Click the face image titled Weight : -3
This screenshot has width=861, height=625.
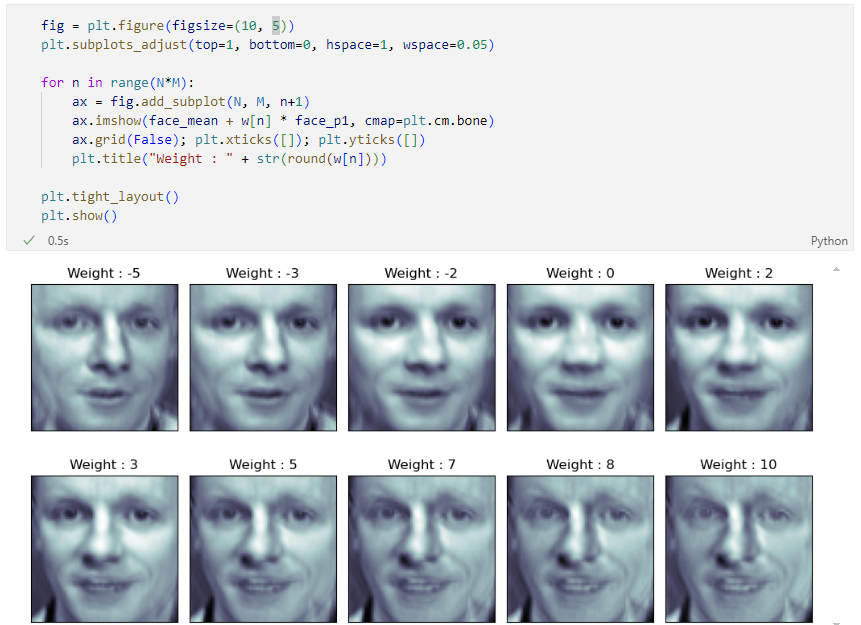click(x=264, y=358)
